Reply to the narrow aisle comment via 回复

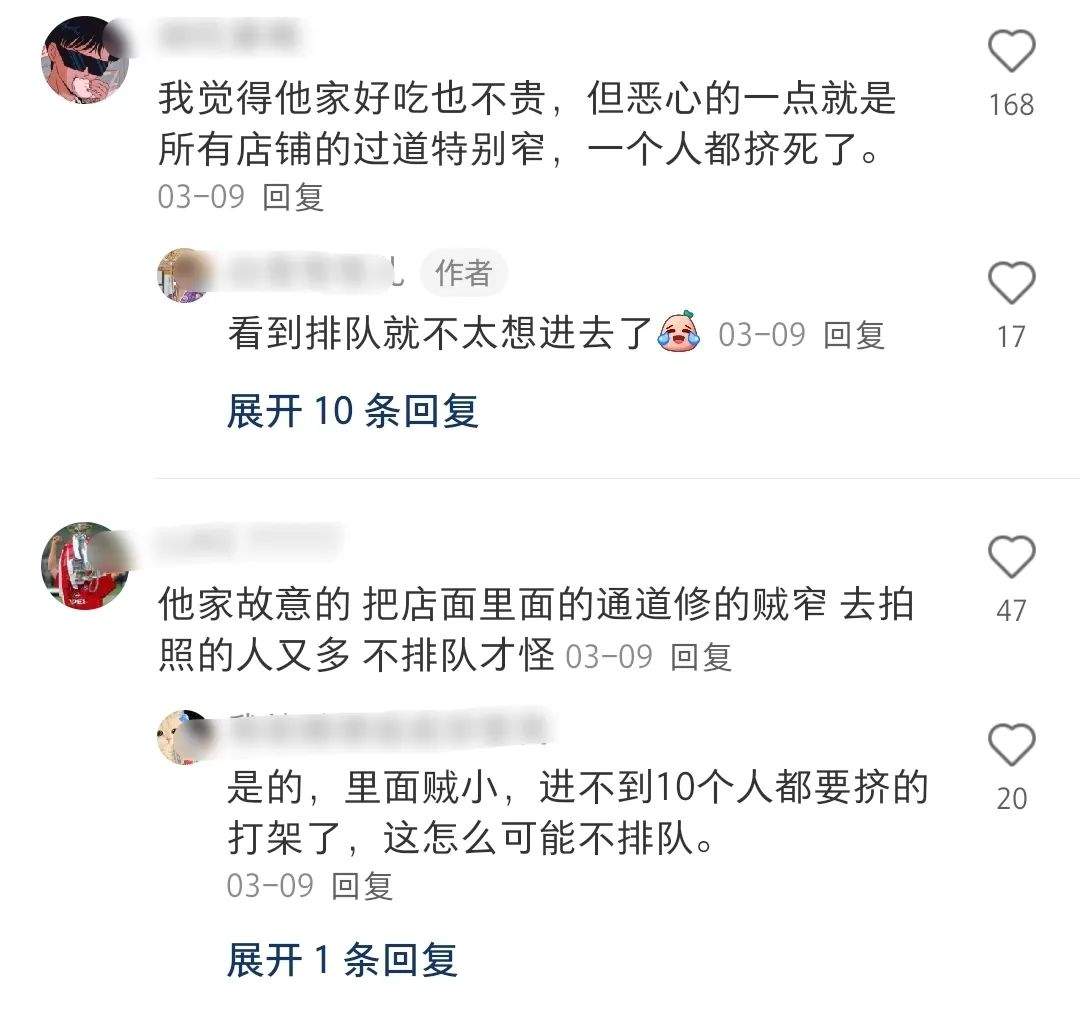tap(293, 197)
